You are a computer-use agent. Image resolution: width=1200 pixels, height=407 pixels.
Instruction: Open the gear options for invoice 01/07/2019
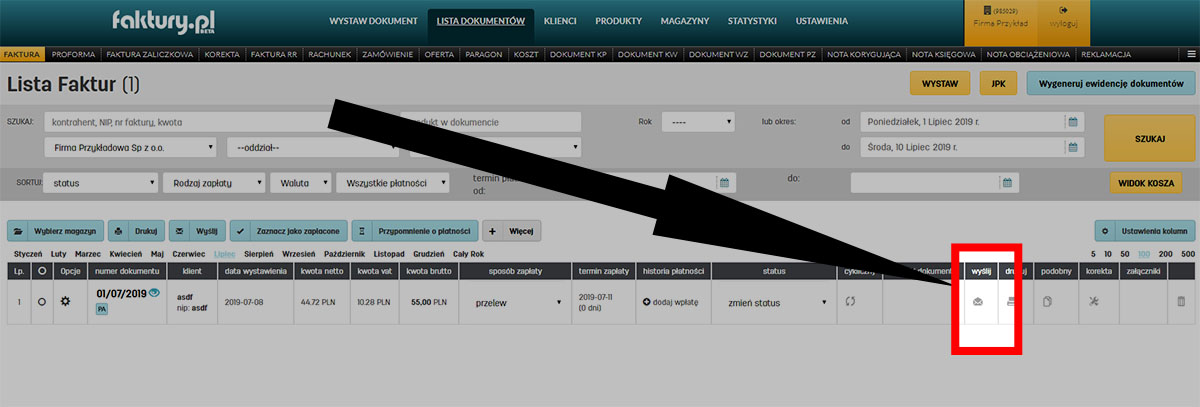pyautogui.click(x=65, y=301)
